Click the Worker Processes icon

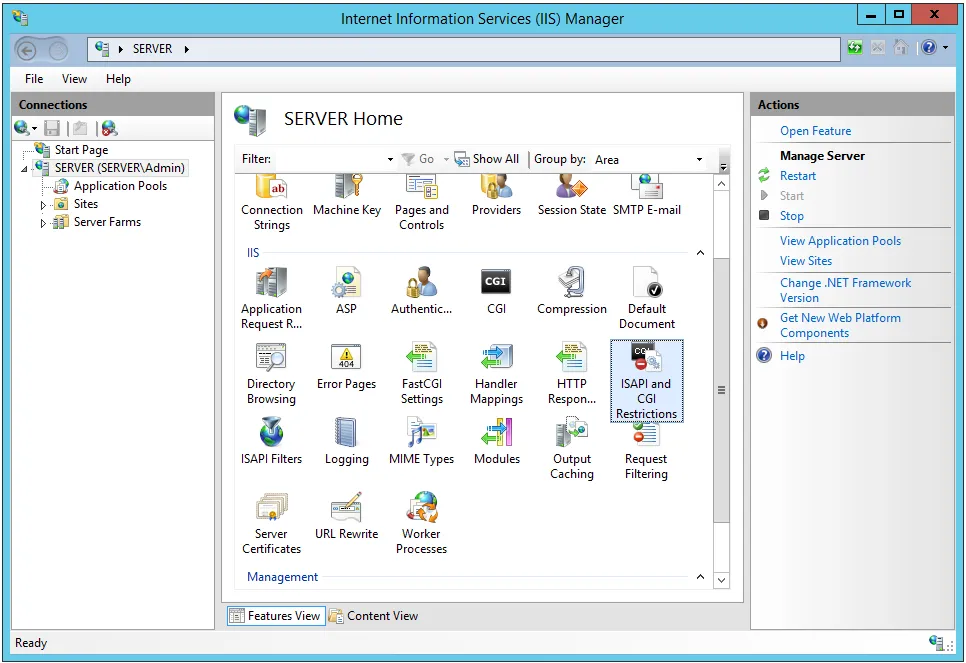click(421, 522)
